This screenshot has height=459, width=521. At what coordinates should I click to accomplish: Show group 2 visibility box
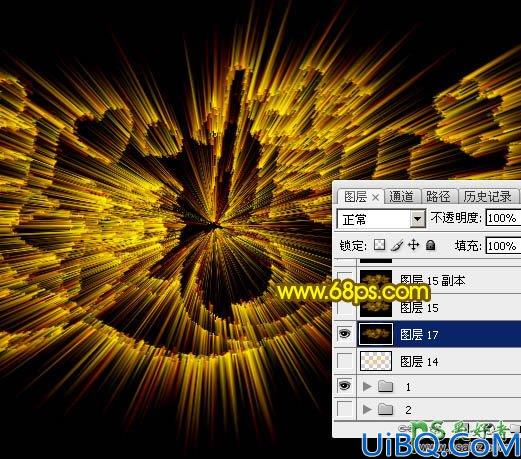(345, 408)
